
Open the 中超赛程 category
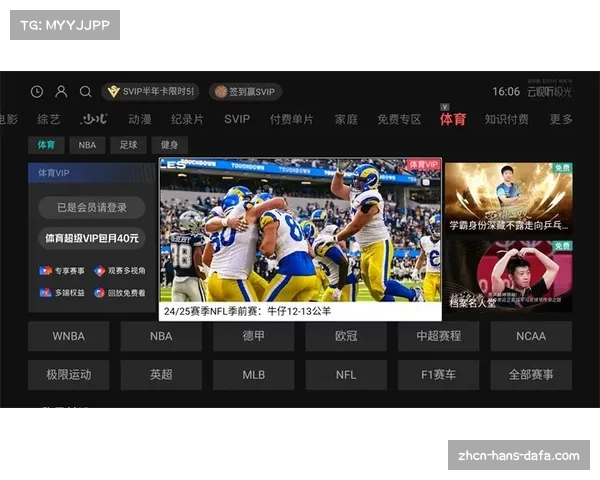(x=439, y=336)
